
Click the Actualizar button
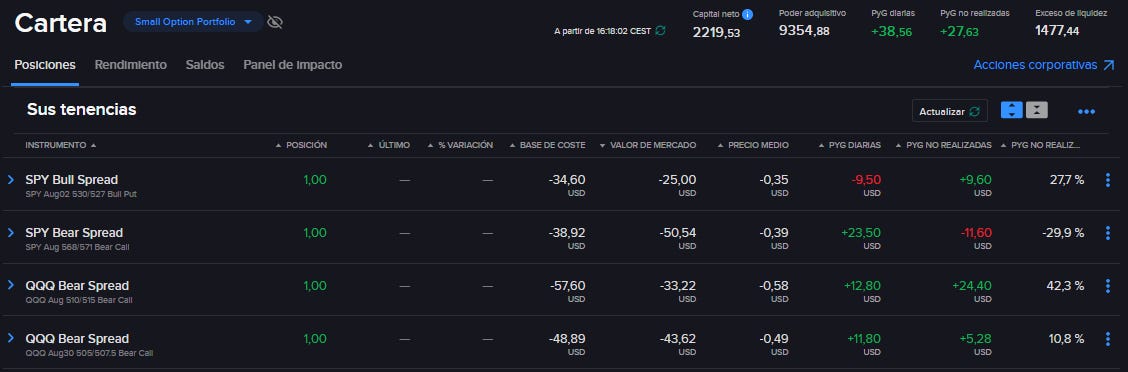tap(950, 112)
